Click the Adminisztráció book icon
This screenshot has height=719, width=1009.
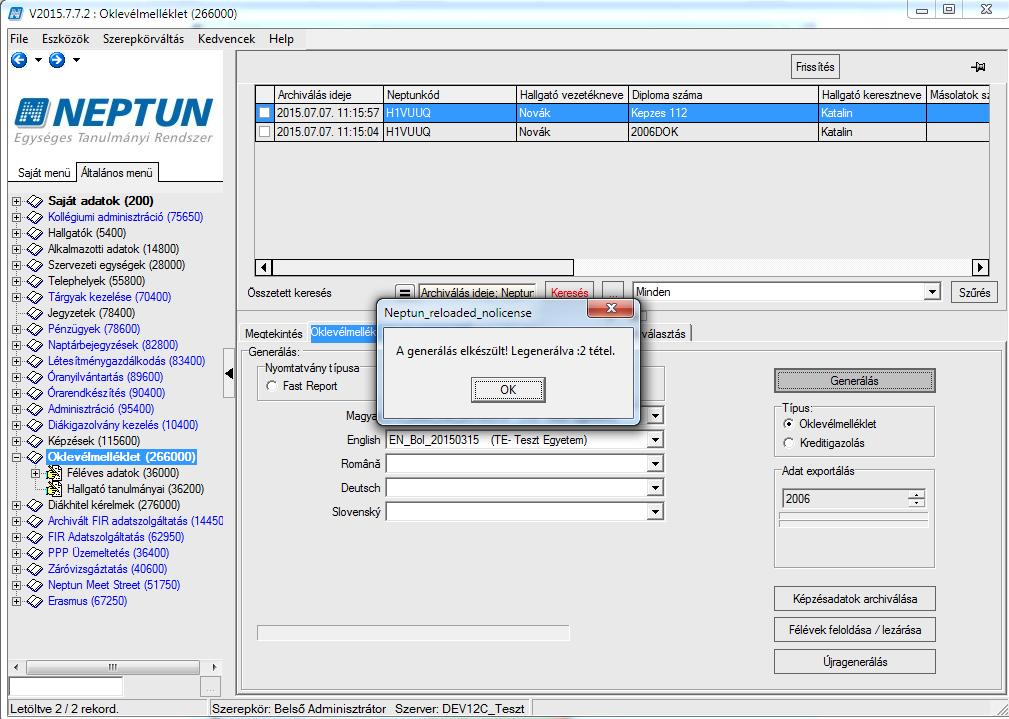click(34, 409)
